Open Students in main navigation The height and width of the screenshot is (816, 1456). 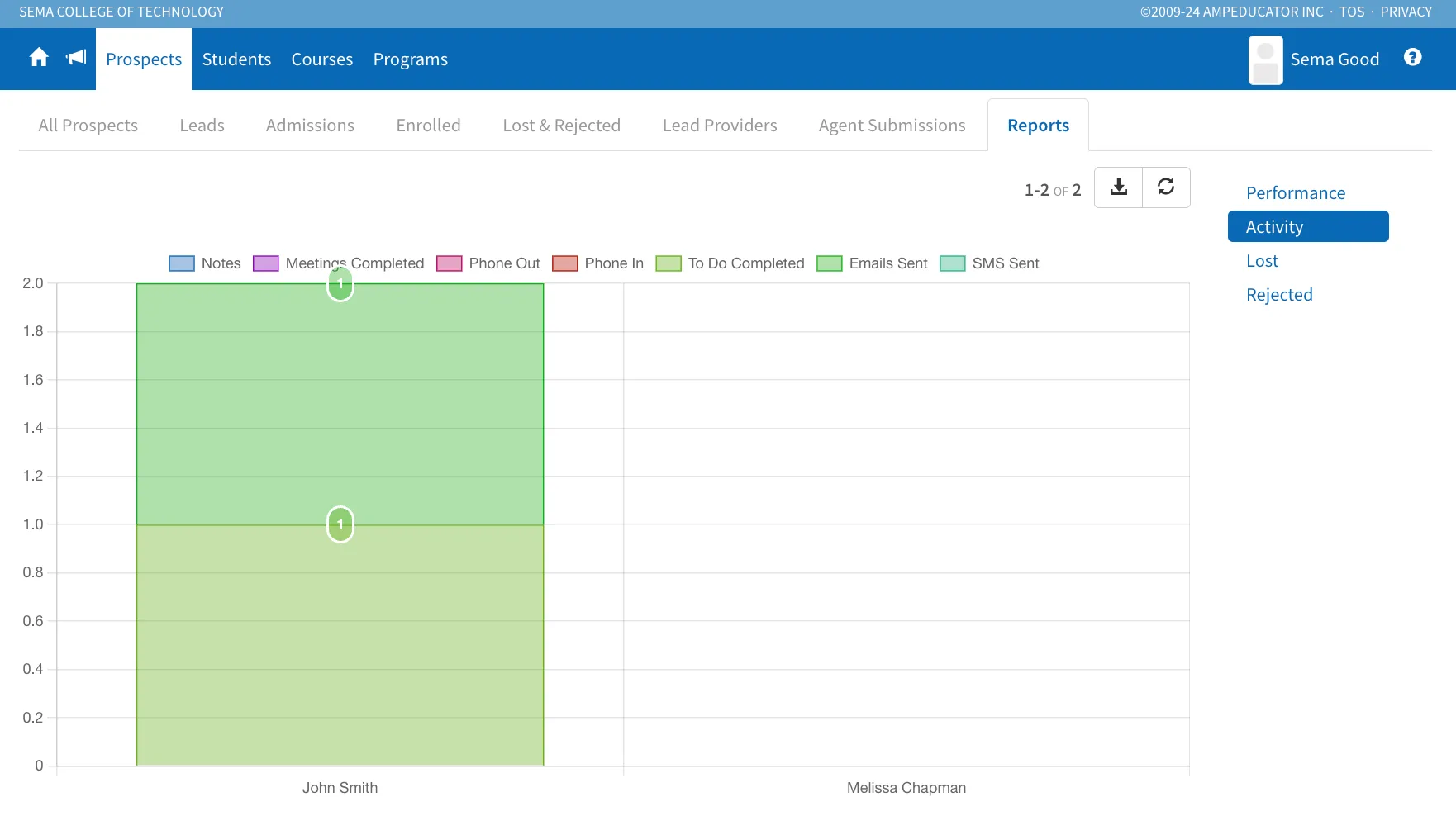(236, 59)
